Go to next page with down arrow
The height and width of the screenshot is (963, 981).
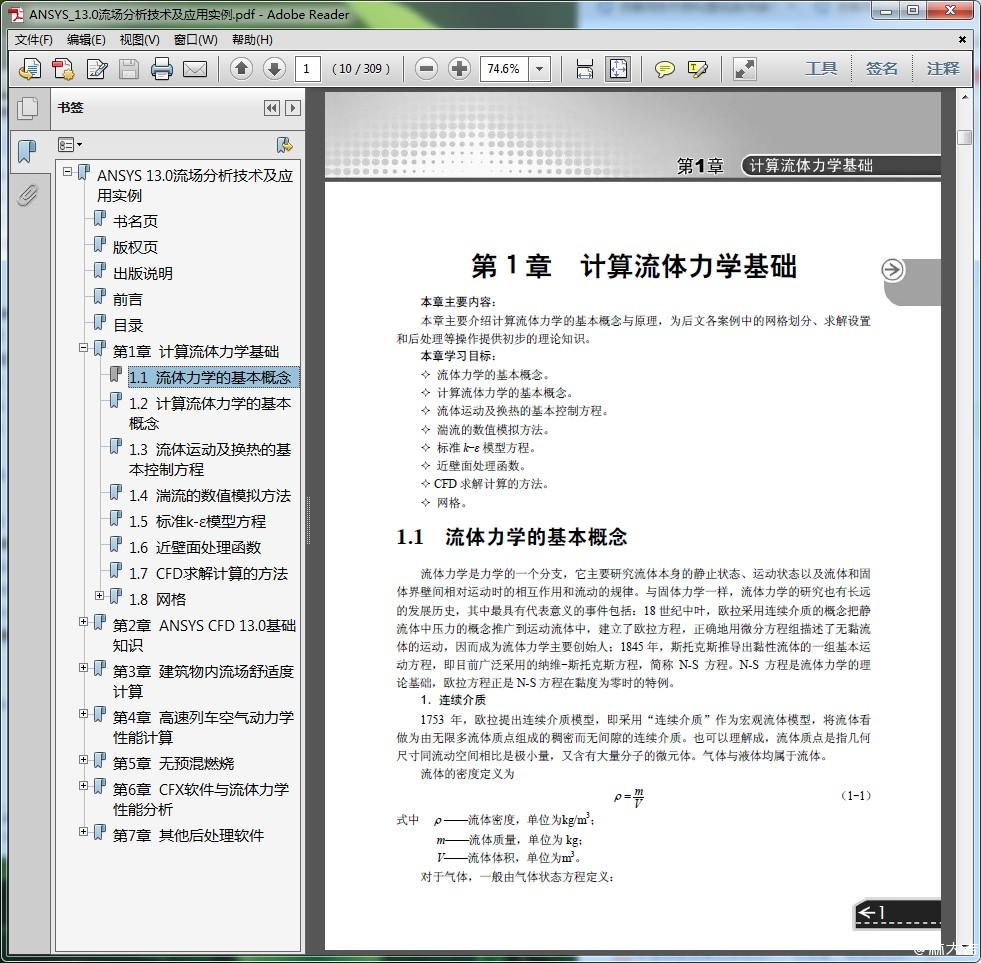click(274, 69)
